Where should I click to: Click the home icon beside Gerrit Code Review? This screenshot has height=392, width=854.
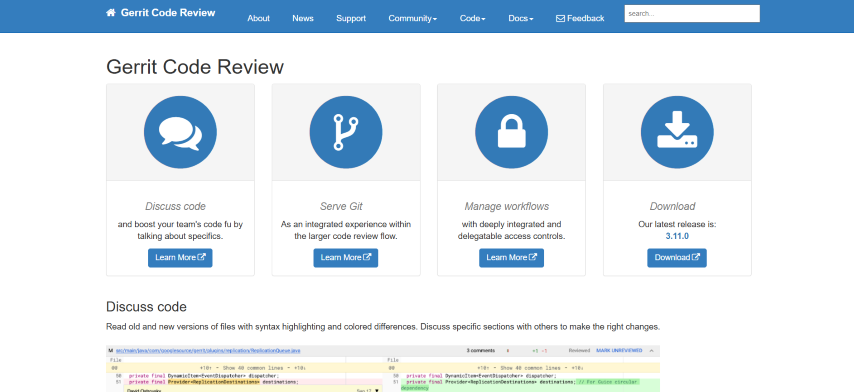(x=111, y=13)
